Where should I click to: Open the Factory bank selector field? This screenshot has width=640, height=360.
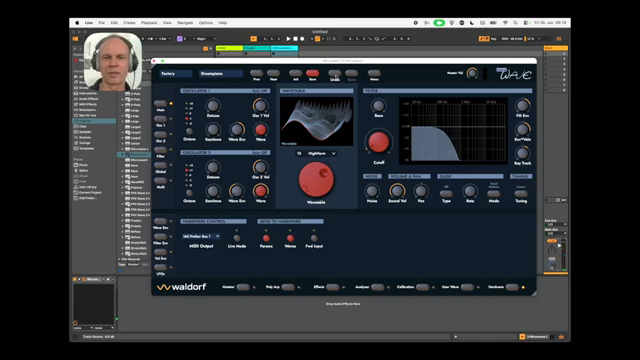(x=176, y=73)
